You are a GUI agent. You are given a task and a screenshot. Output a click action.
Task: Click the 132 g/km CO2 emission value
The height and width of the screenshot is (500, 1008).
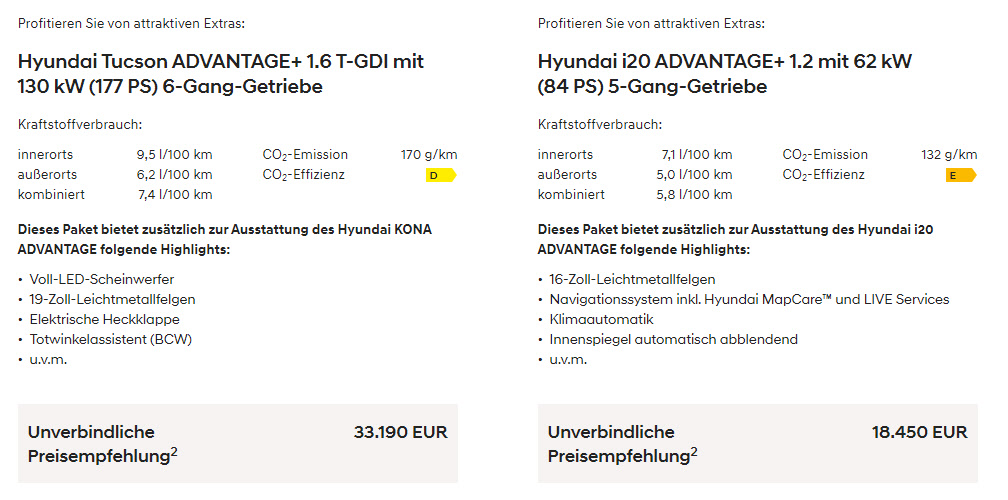pyautogui.click(x=949, y=155)
